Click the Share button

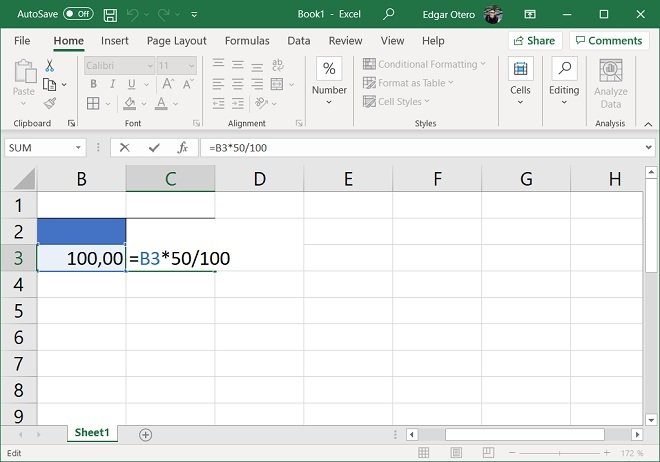point(535,41)
